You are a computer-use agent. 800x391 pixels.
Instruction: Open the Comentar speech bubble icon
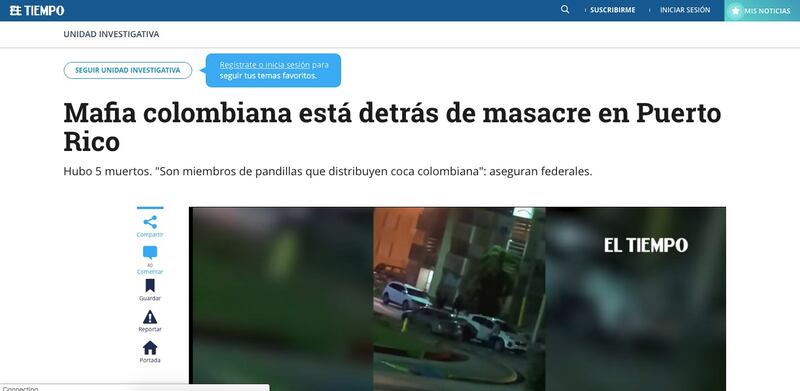(x=150, y=253)
